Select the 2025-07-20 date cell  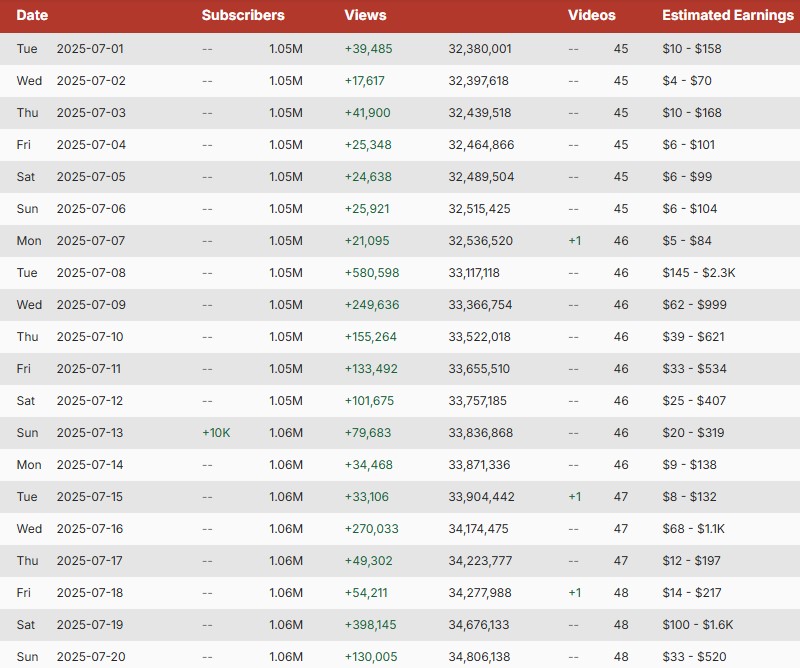click(90, 657)
